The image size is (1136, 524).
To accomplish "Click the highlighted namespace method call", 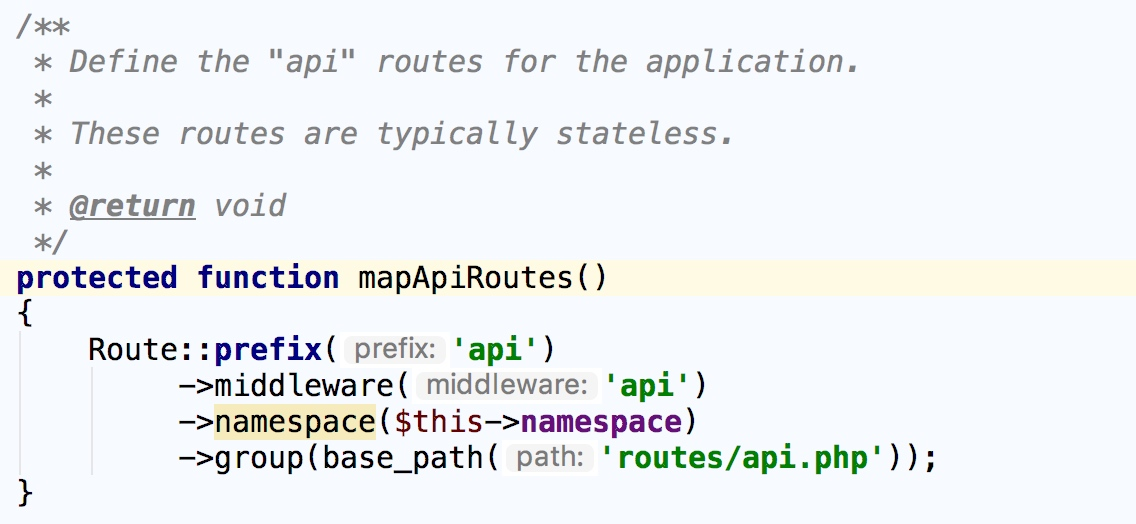I will pos(295,422).
